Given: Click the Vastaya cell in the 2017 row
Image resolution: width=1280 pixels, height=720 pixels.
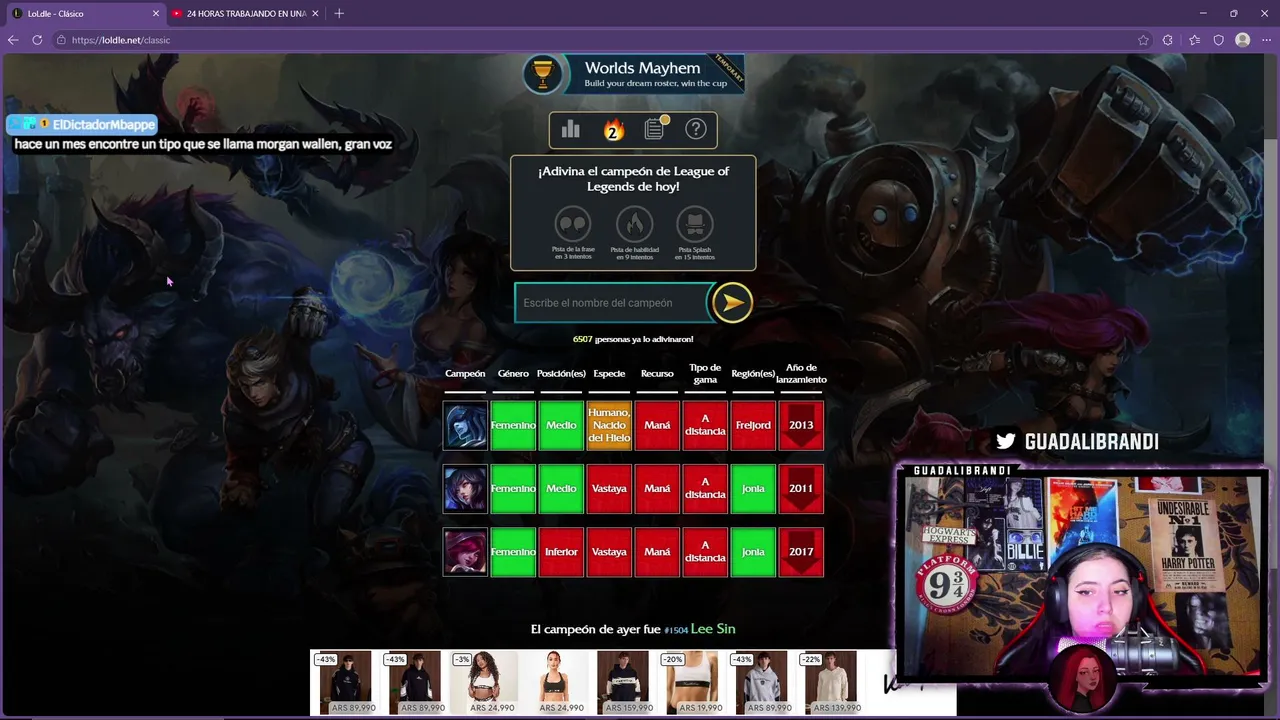Looking at the screenshot, I should 609,552.
